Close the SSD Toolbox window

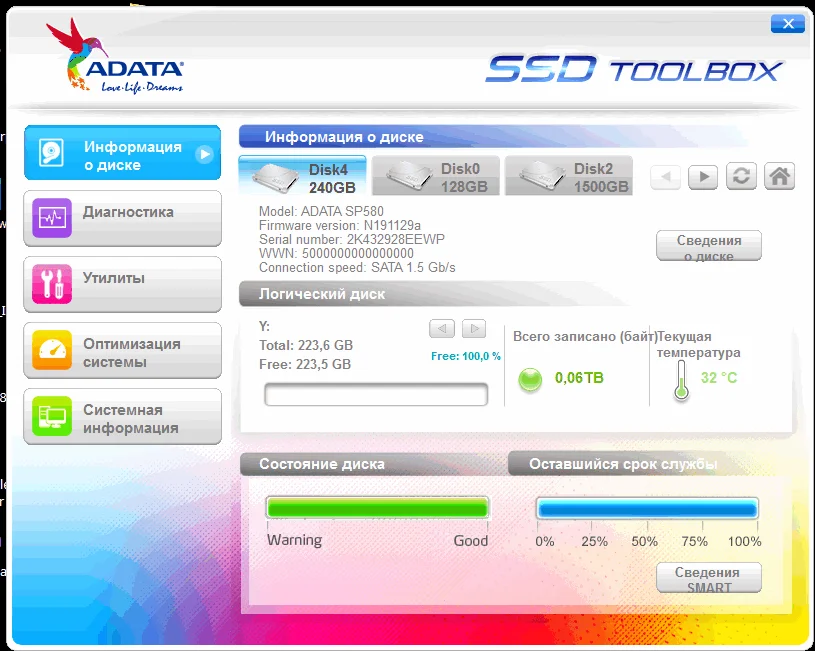[x=788, y=24]
